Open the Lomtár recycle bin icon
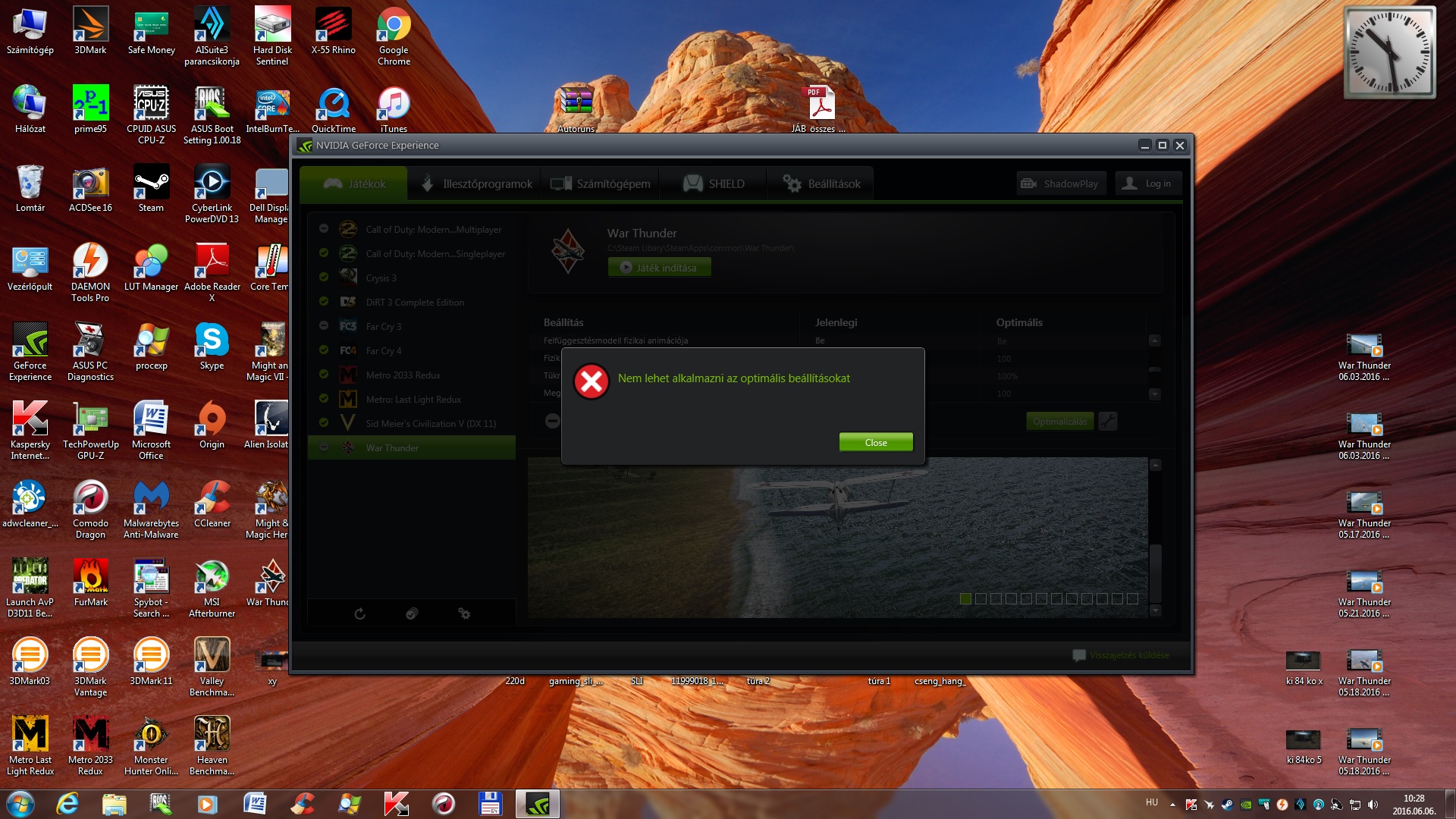This screenshot has height=819, width=1456. (x=30, y=189)
